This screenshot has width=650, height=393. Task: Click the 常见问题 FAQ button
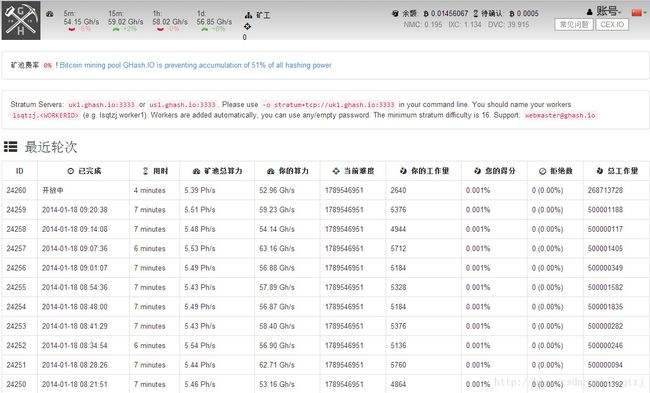[x=574, y=24]
